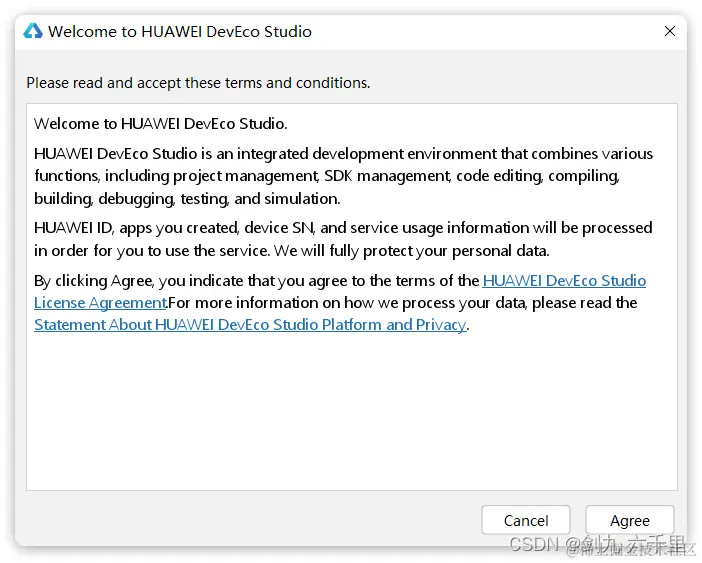This screenshot has height=563, width=702.
Task: Click the 'Welcome to HUAWEI DevEco Studio.' first paragraph
Action: (x=160, y=124)
